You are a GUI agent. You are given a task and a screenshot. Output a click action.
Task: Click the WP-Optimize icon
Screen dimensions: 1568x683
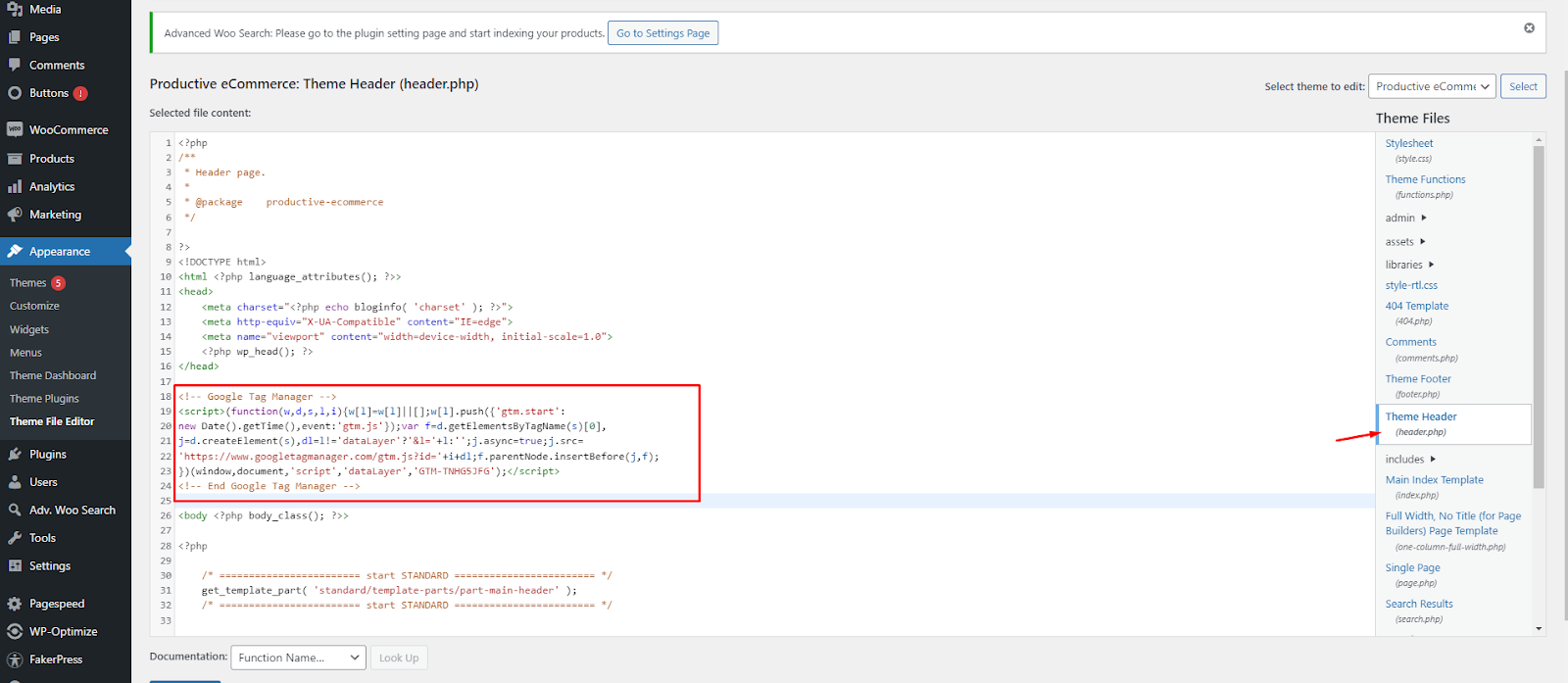coord(15,632)
